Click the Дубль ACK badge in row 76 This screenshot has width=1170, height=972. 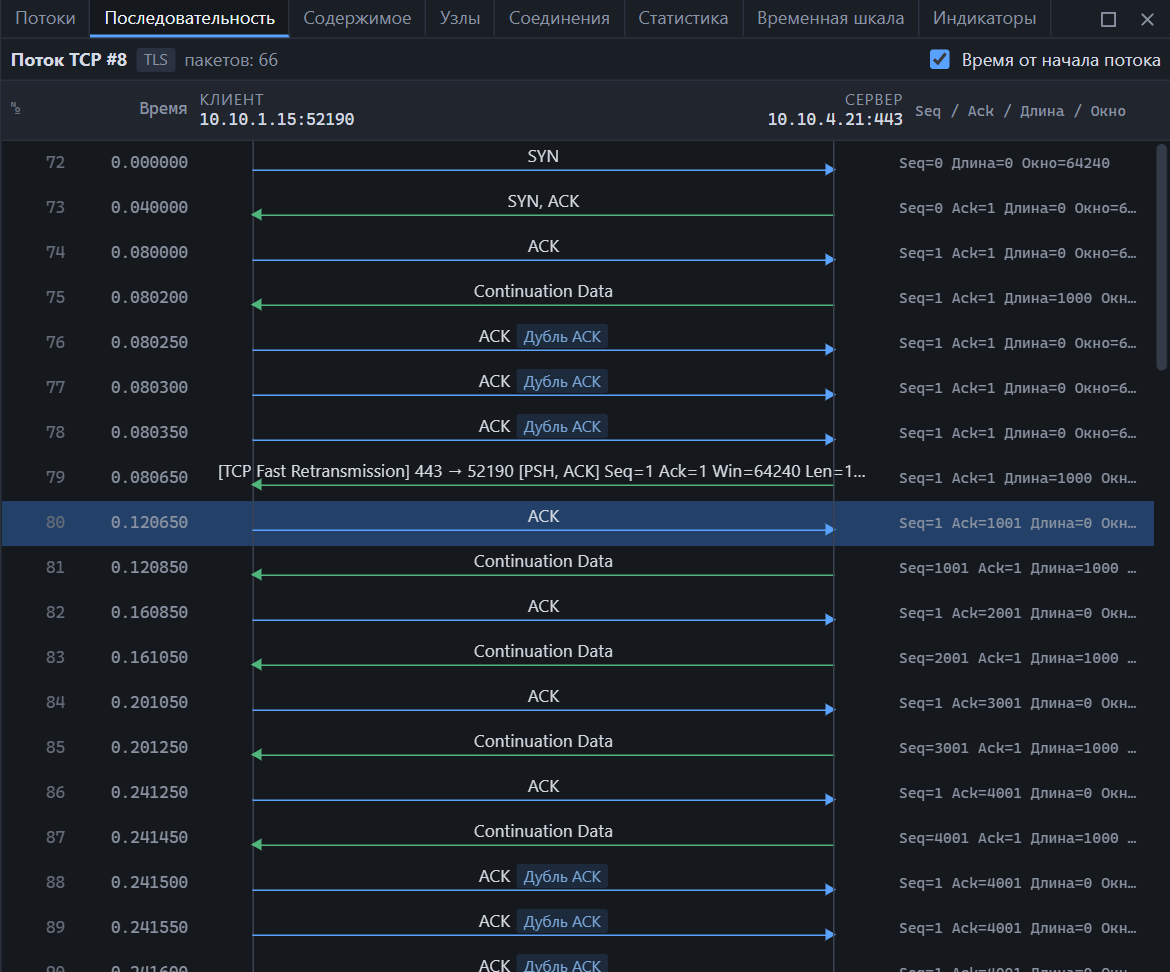[562, 336]
